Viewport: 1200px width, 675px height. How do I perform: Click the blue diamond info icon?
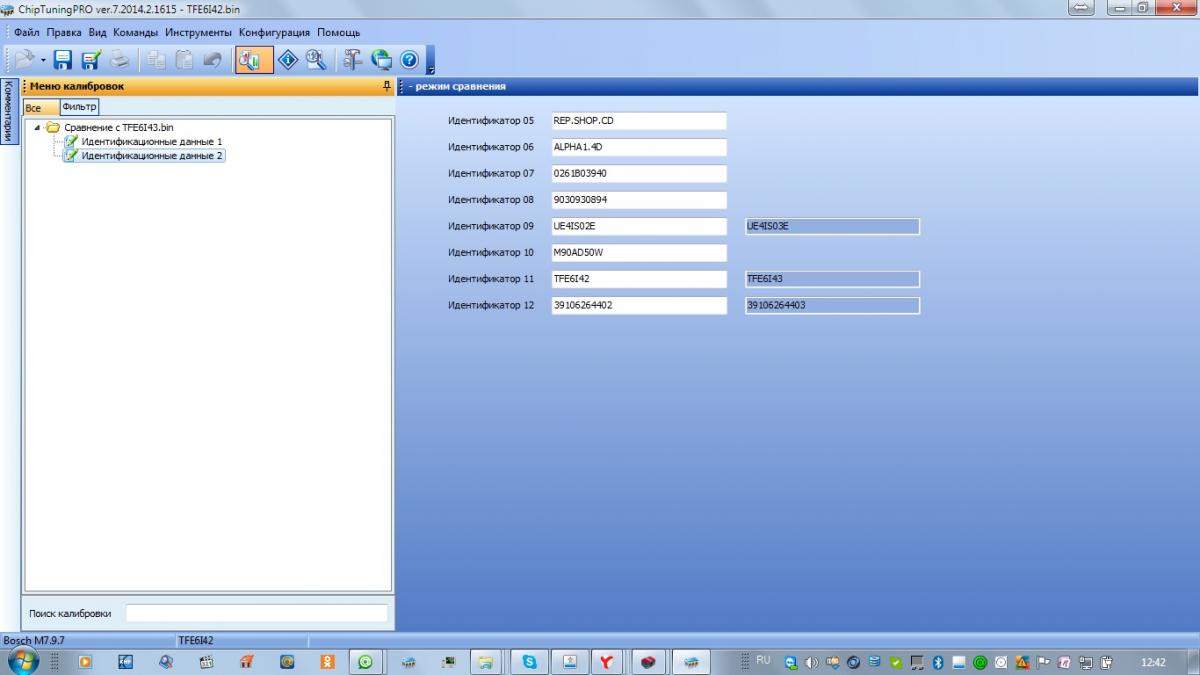[288, 60]
